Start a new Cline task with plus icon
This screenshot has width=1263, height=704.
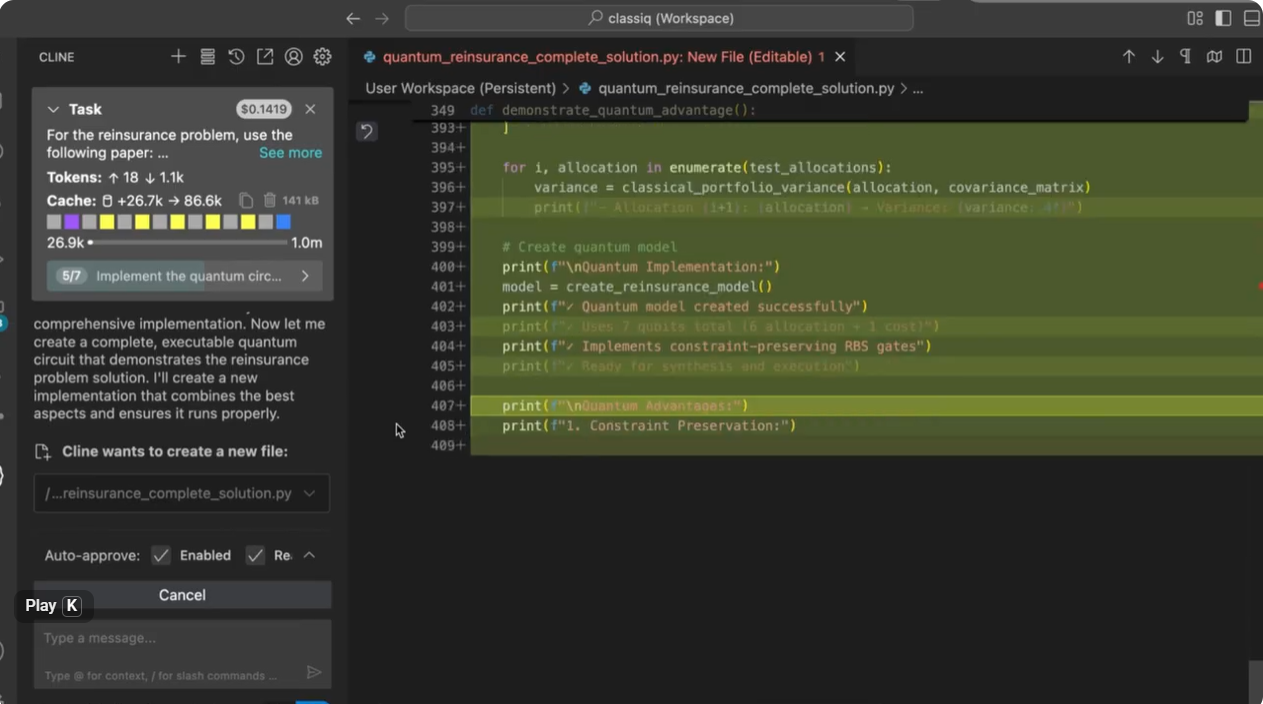[178, 57]
